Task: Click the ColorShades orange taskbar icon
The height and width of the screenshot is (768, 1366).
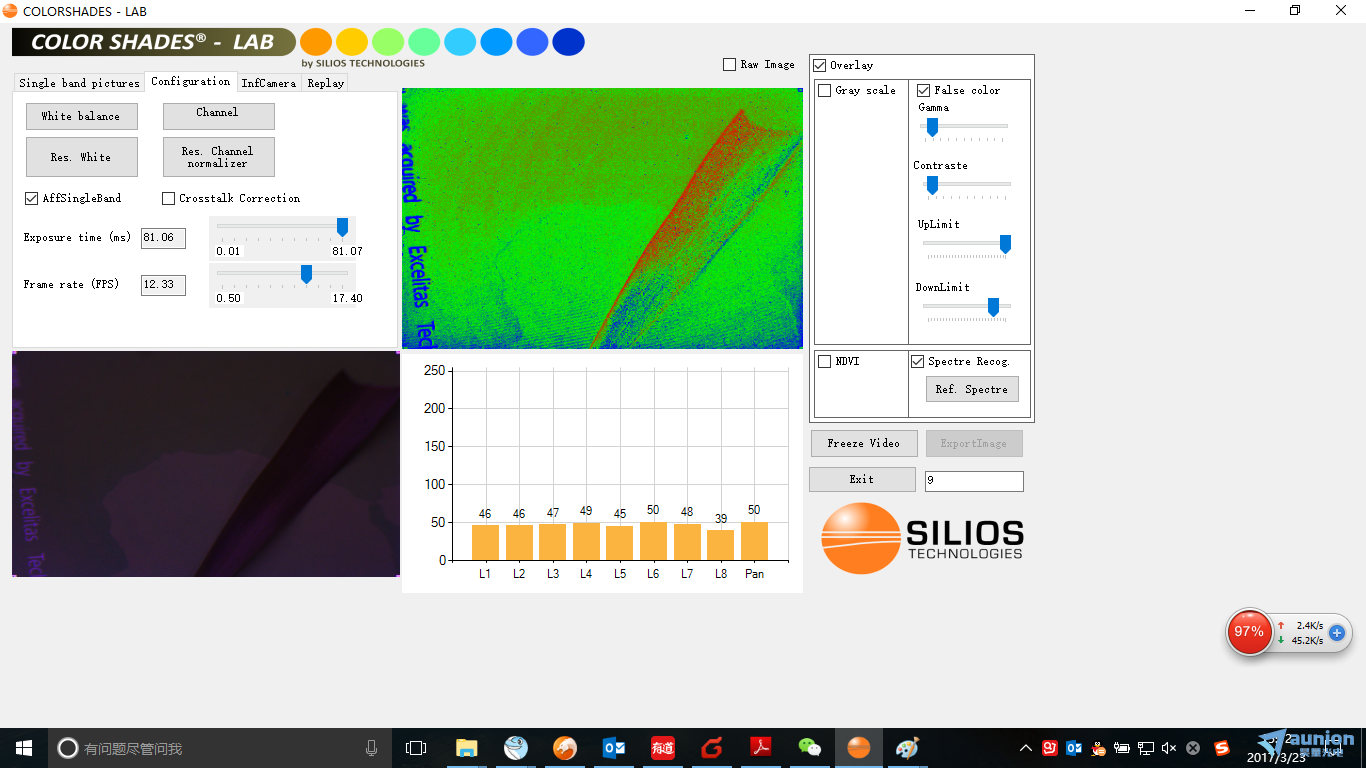Action: [x=859, y=748]
